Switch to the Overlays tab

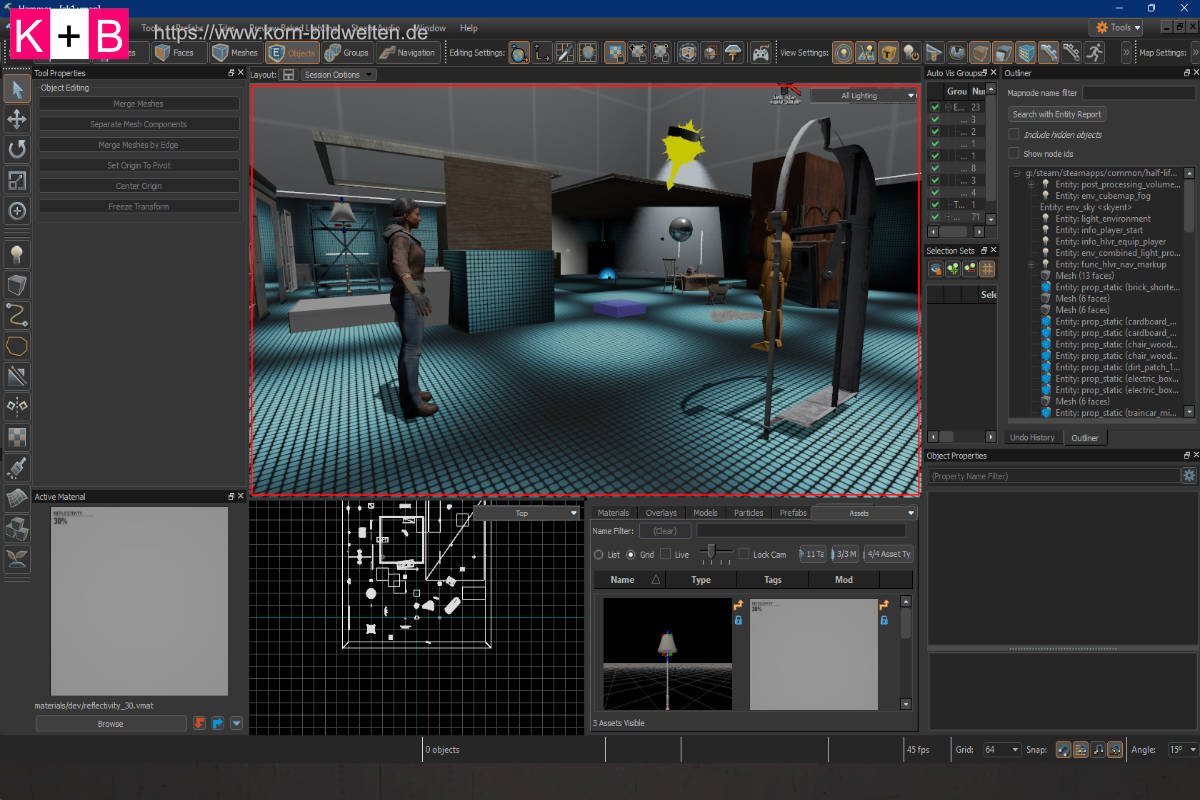click(x=661, y=513)
